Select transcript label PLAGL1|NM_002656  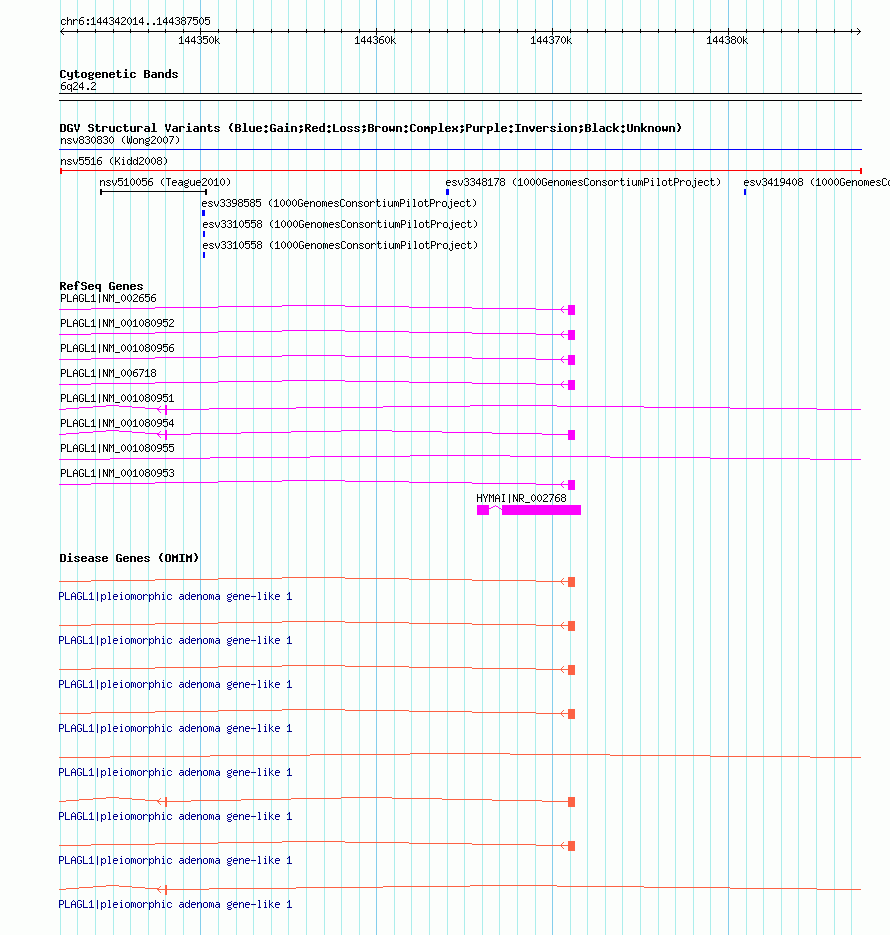click(108, 298)
